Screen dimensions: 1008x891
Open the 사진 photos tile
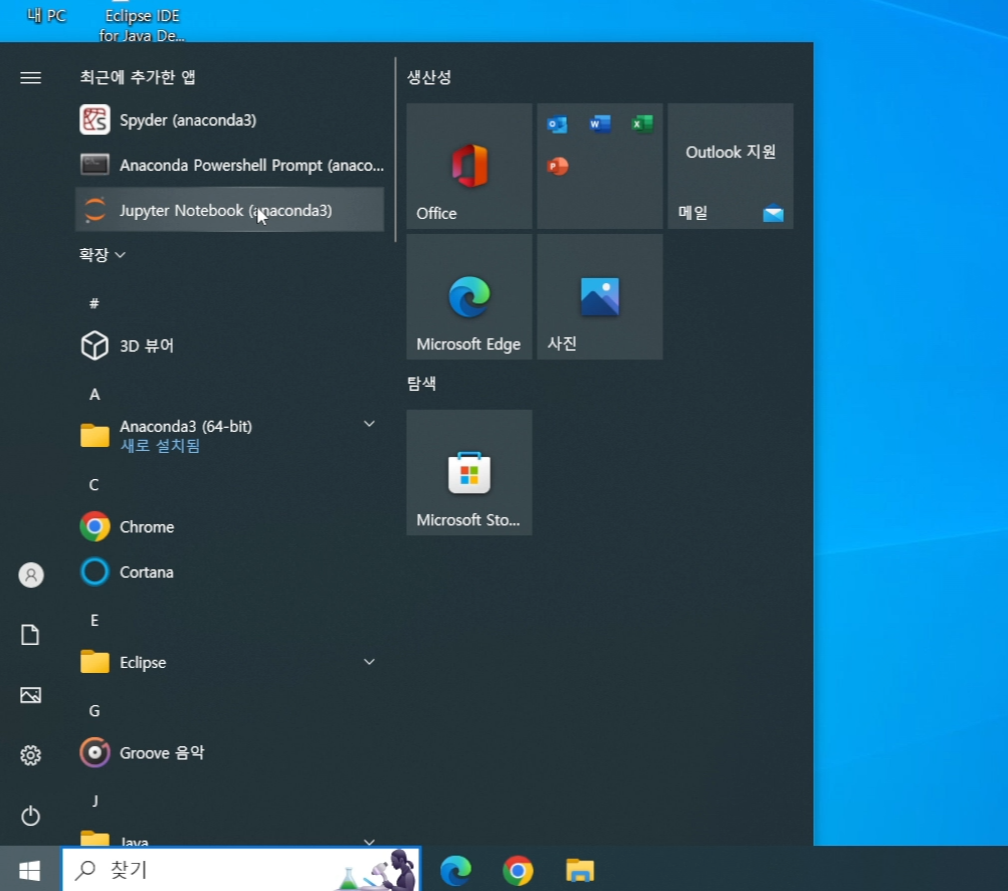point(600,296)
